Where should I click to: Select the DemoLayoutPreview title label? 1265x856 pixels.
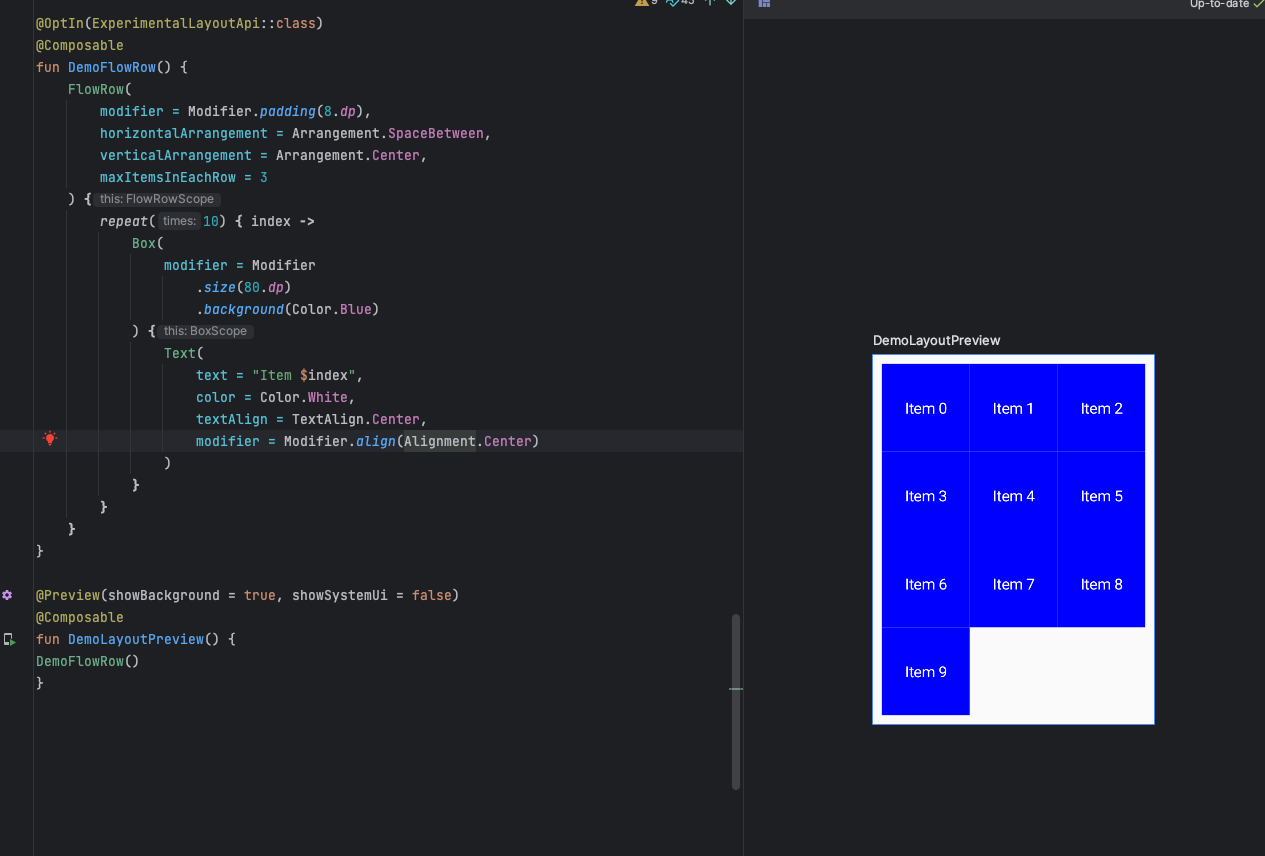tap(936, 340)
